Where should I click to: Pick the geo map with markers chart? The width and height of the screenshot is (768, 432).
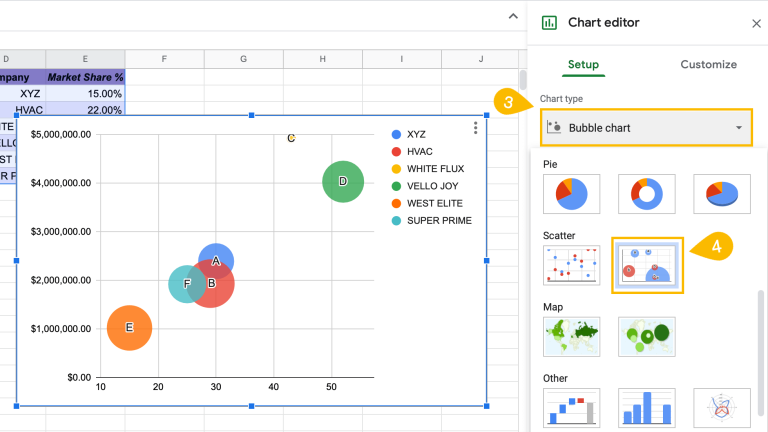pos(646,337)
